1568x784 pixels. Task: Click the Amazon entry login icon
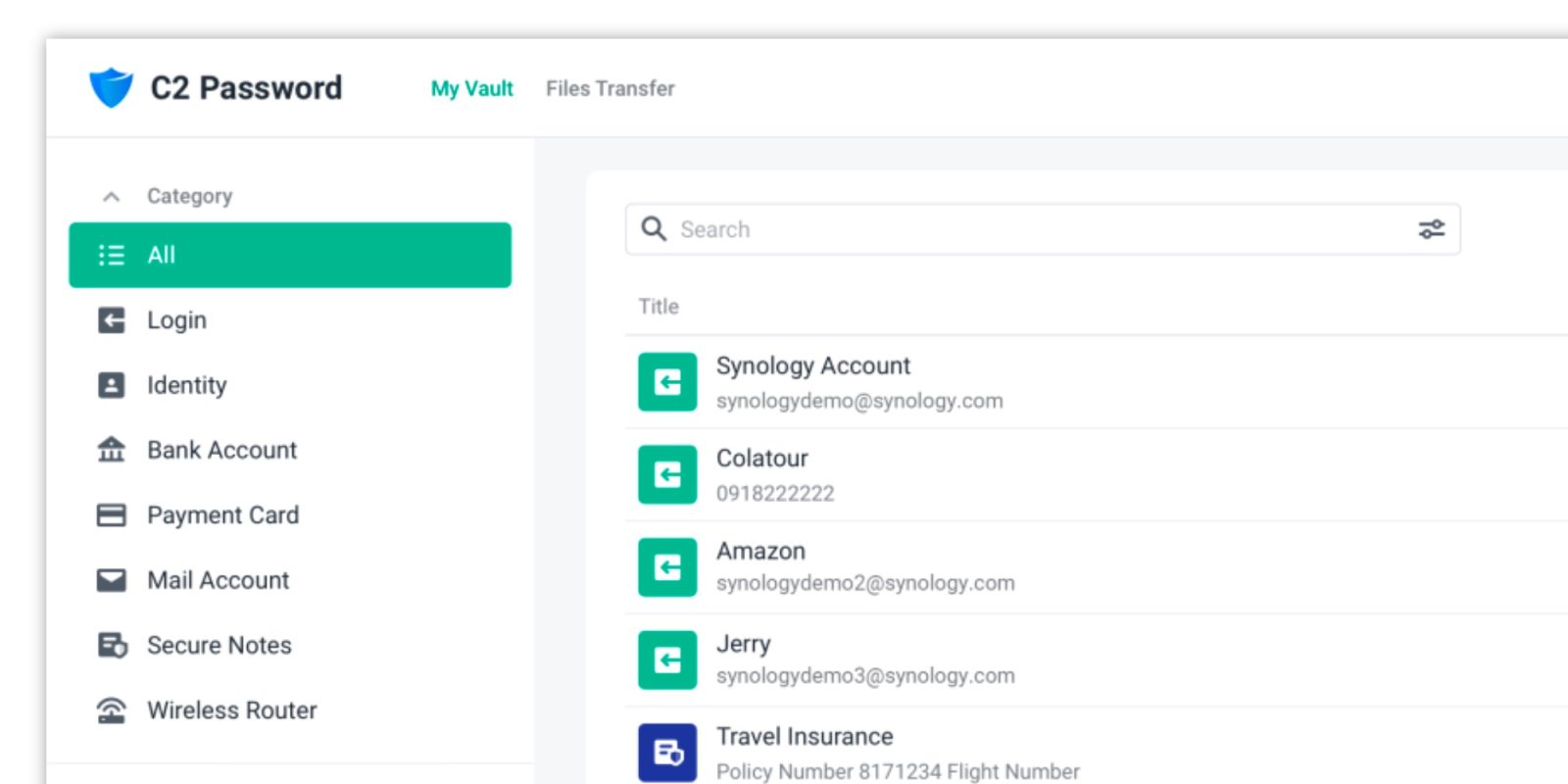667,567
